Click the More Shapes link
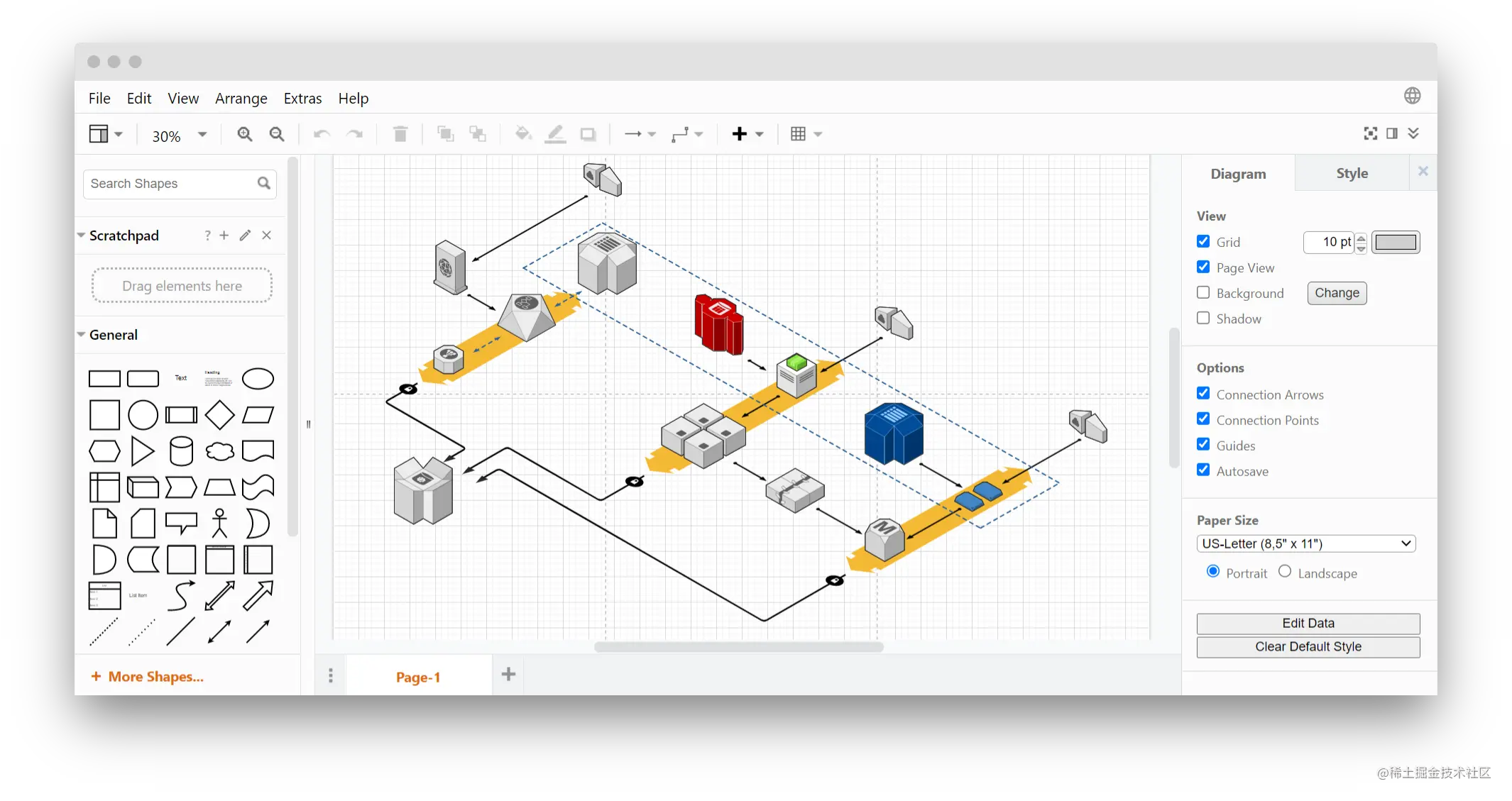The height and width of the screenshot is (801, 1512). coord(148,677)
